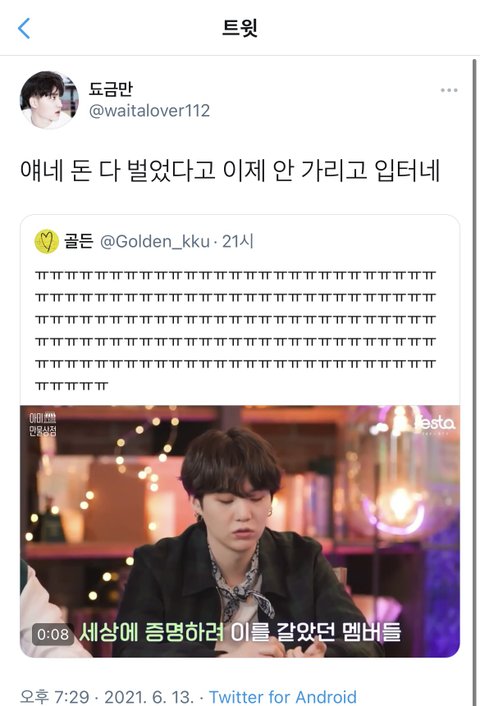Tap the video subtitle caption text
The height and width of the screenshot is (706, 480).
240,632
